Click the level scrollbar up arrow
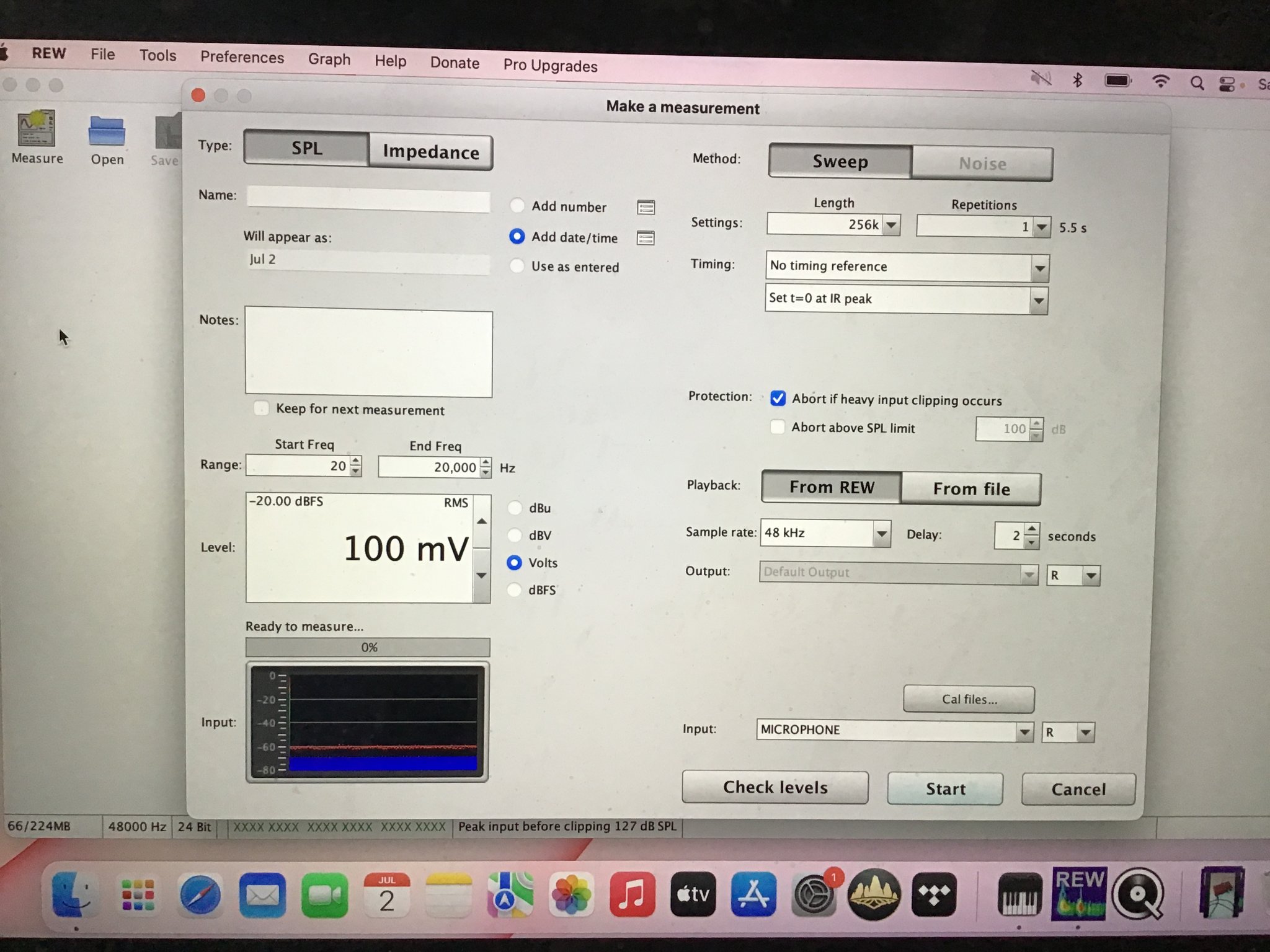The height and width of the screenshot is (952, 1270). pos(482,521)
